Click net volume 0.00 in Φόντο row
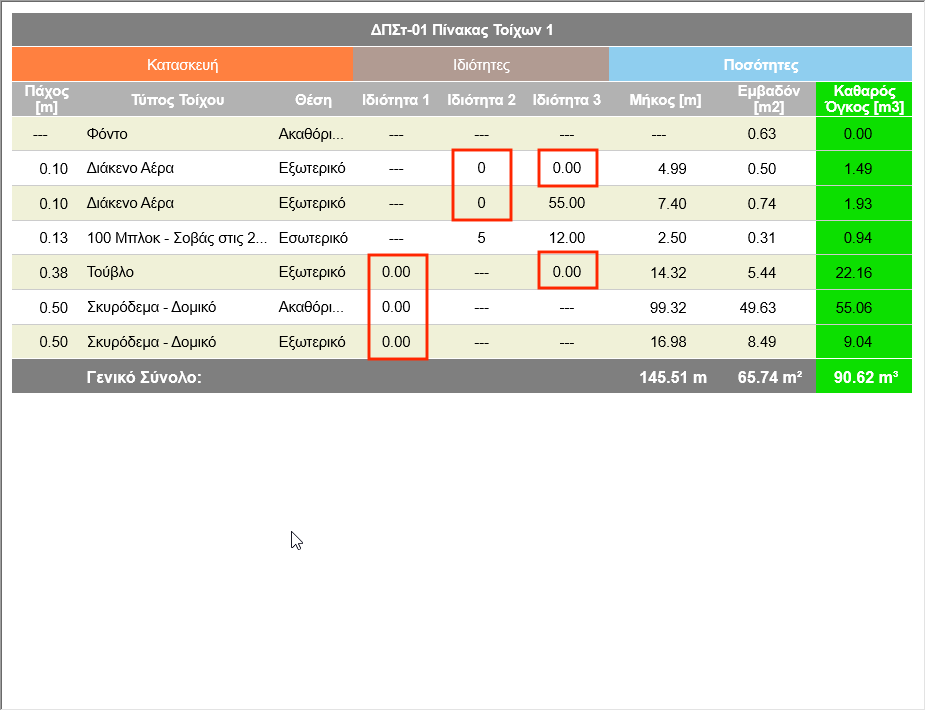Screen dimensions: 926x711 pyautogui.click(x=857, y=134)
